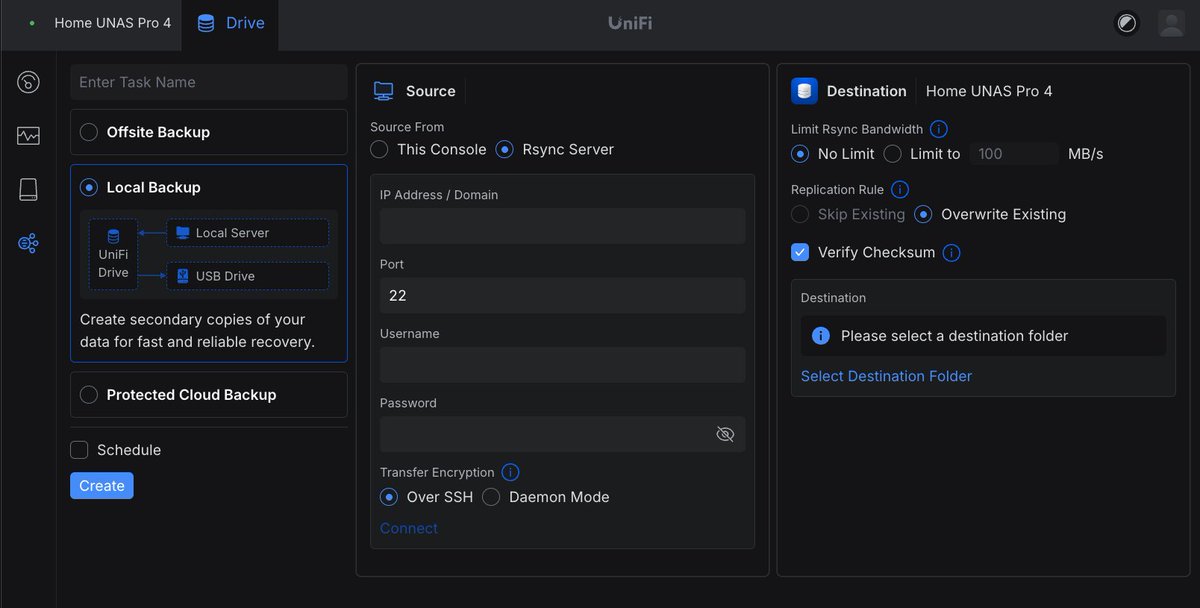The width and height of the screenshot is (1200, 608).
Task: Click the Source monitor icon
Action: 383,91
